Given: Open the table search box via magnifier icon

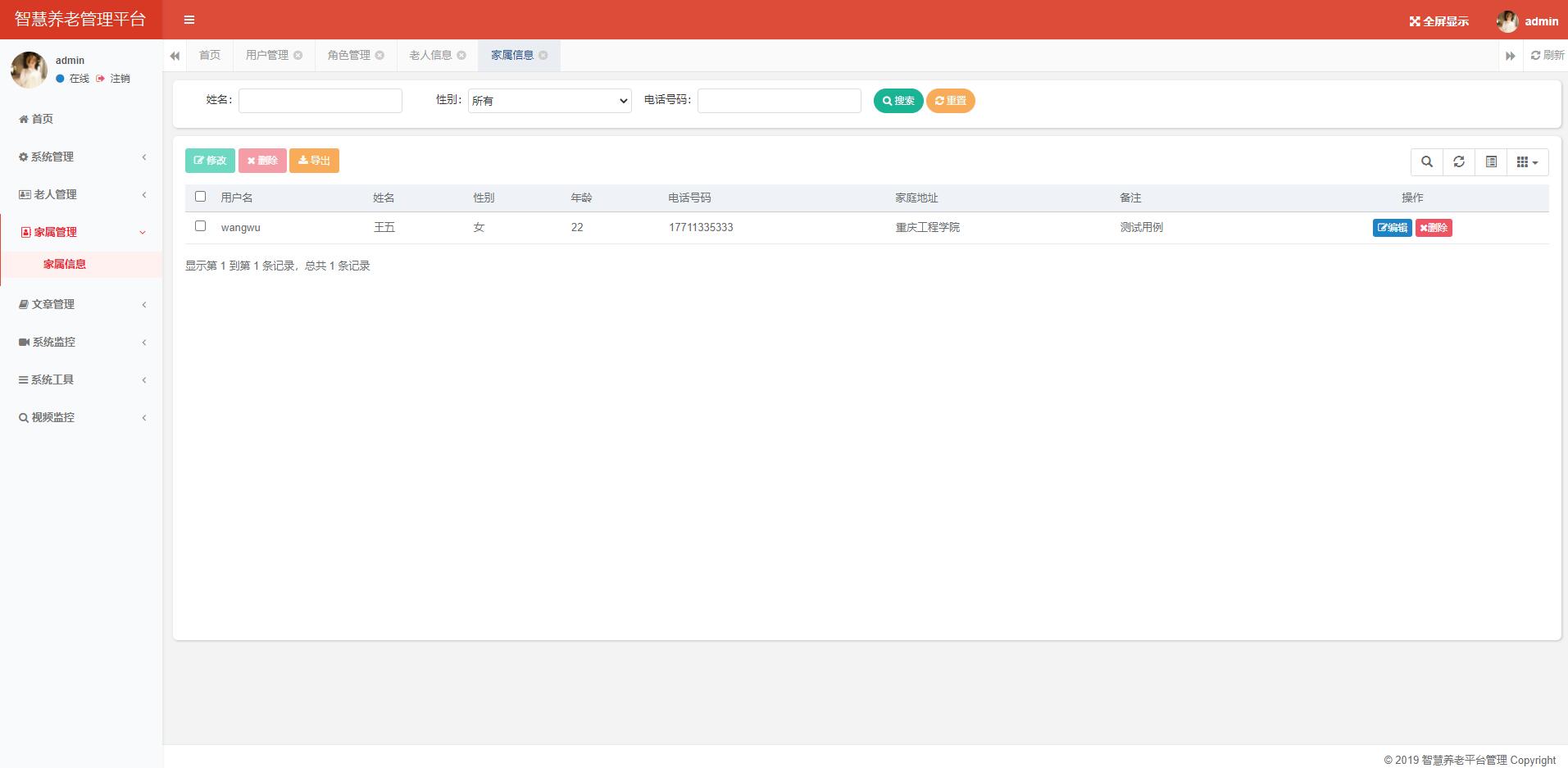Looking at the screenshot, I should 1426,161.
